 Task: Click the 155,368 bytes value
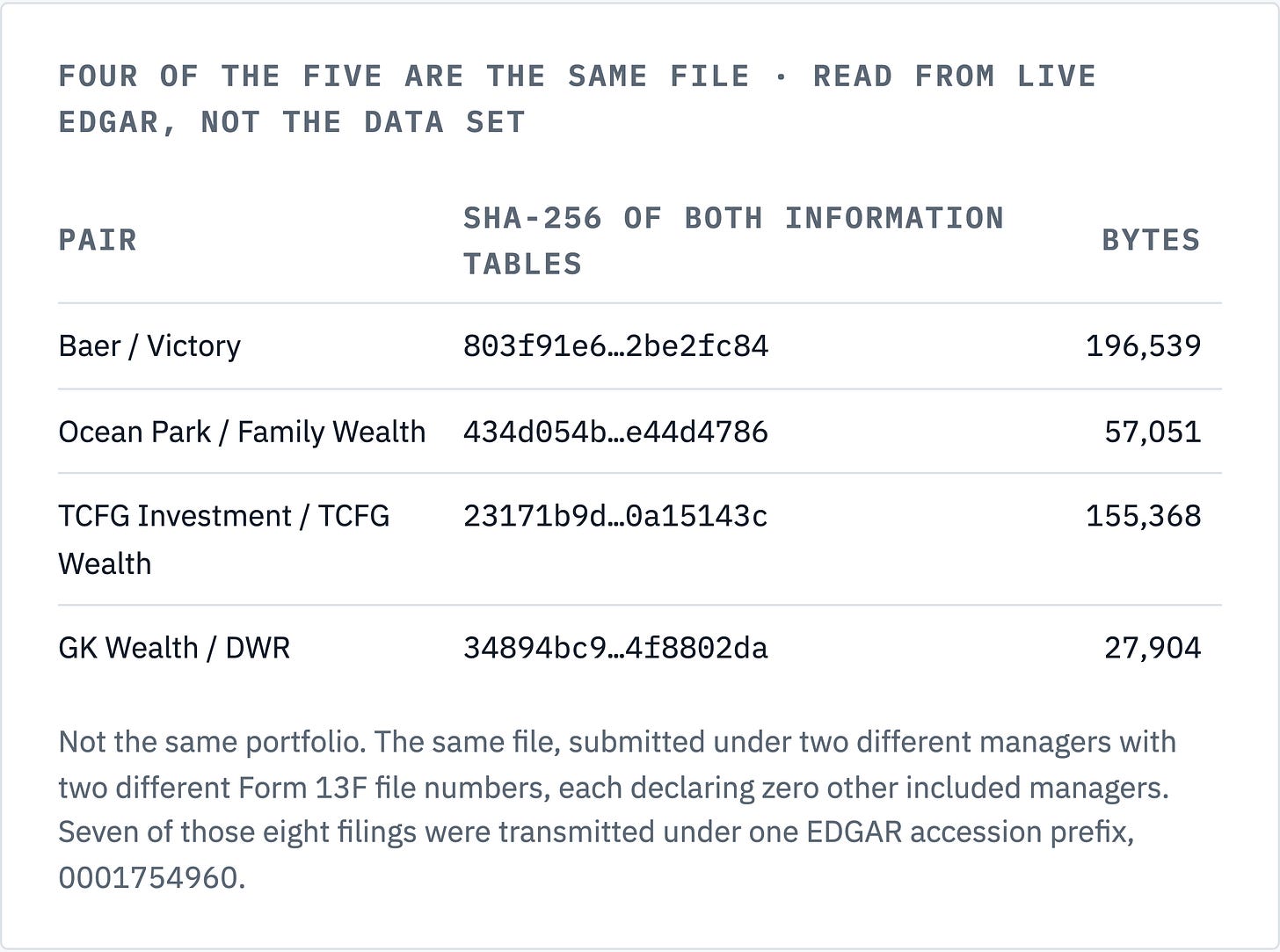pos(1143,516)
